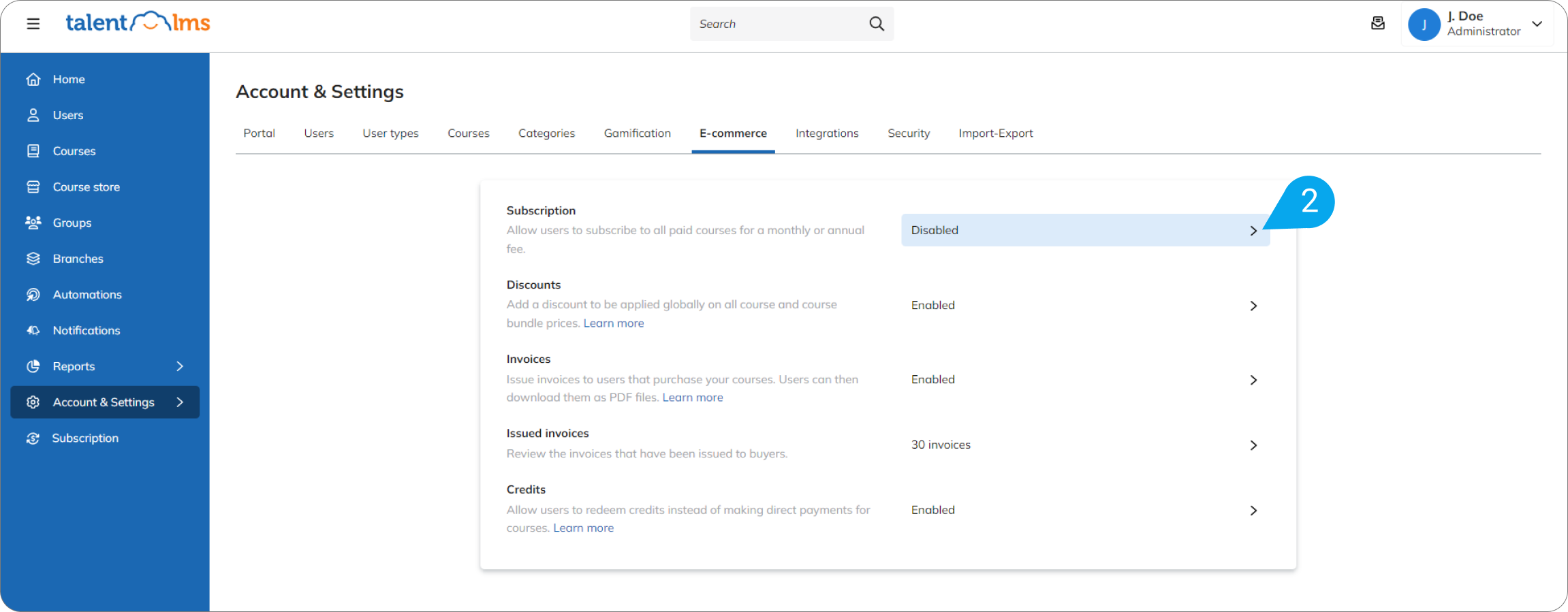The height and width of the screenshot is (612, 1568).
Task: Select the E-commerce tab
Action: coord(733,133)
